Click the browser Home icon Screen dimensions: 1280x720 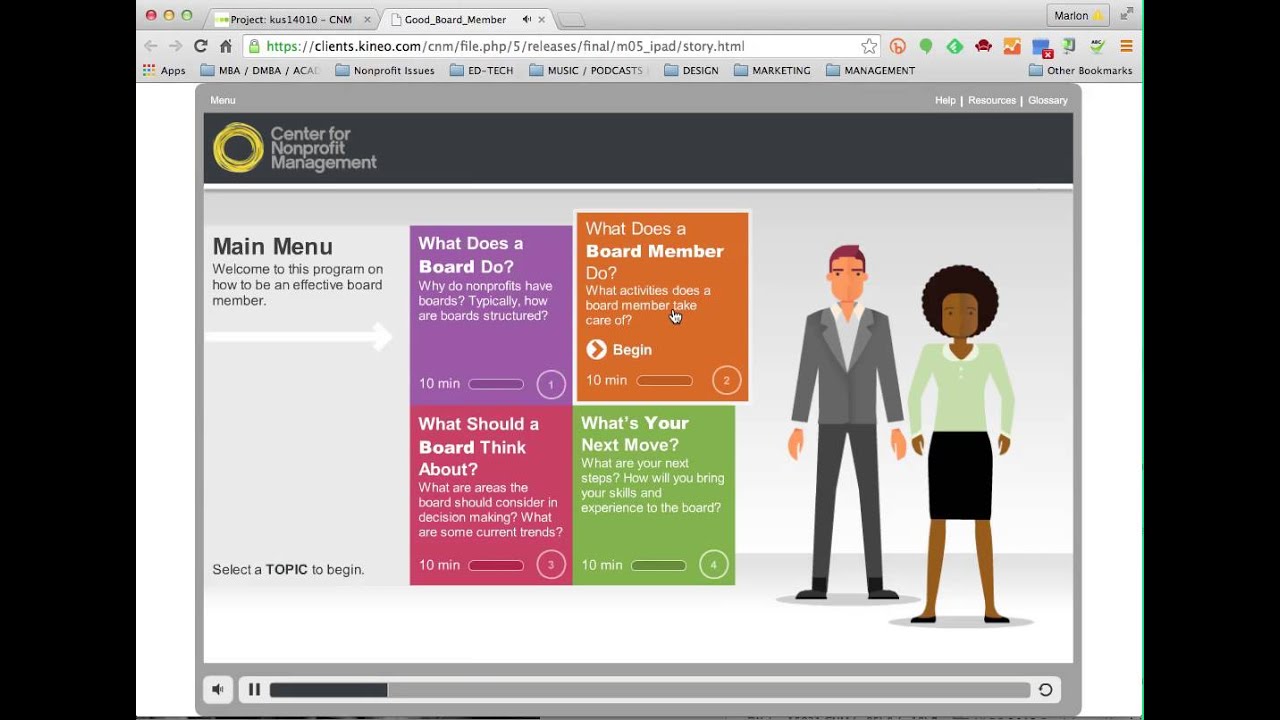pyautogui.click(x=226, y=46)
